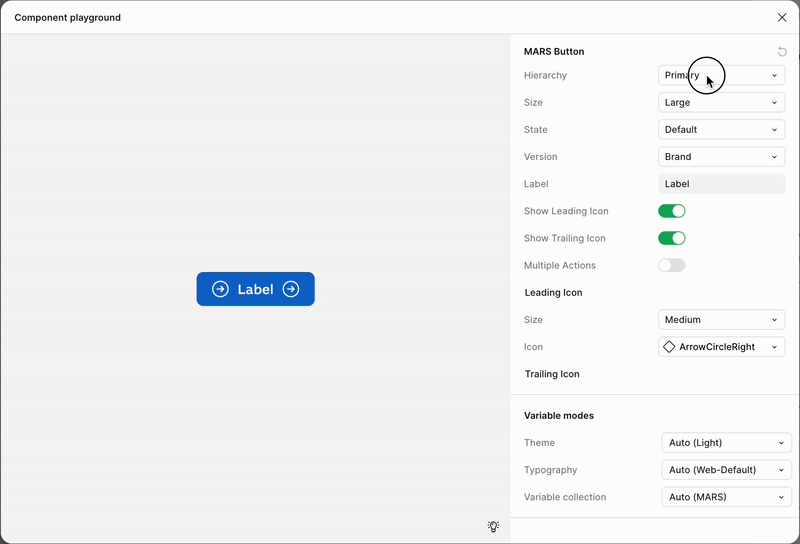Click the leading arrow icon inside the preview button
The image size is (800, 544).
coord(220,289)
